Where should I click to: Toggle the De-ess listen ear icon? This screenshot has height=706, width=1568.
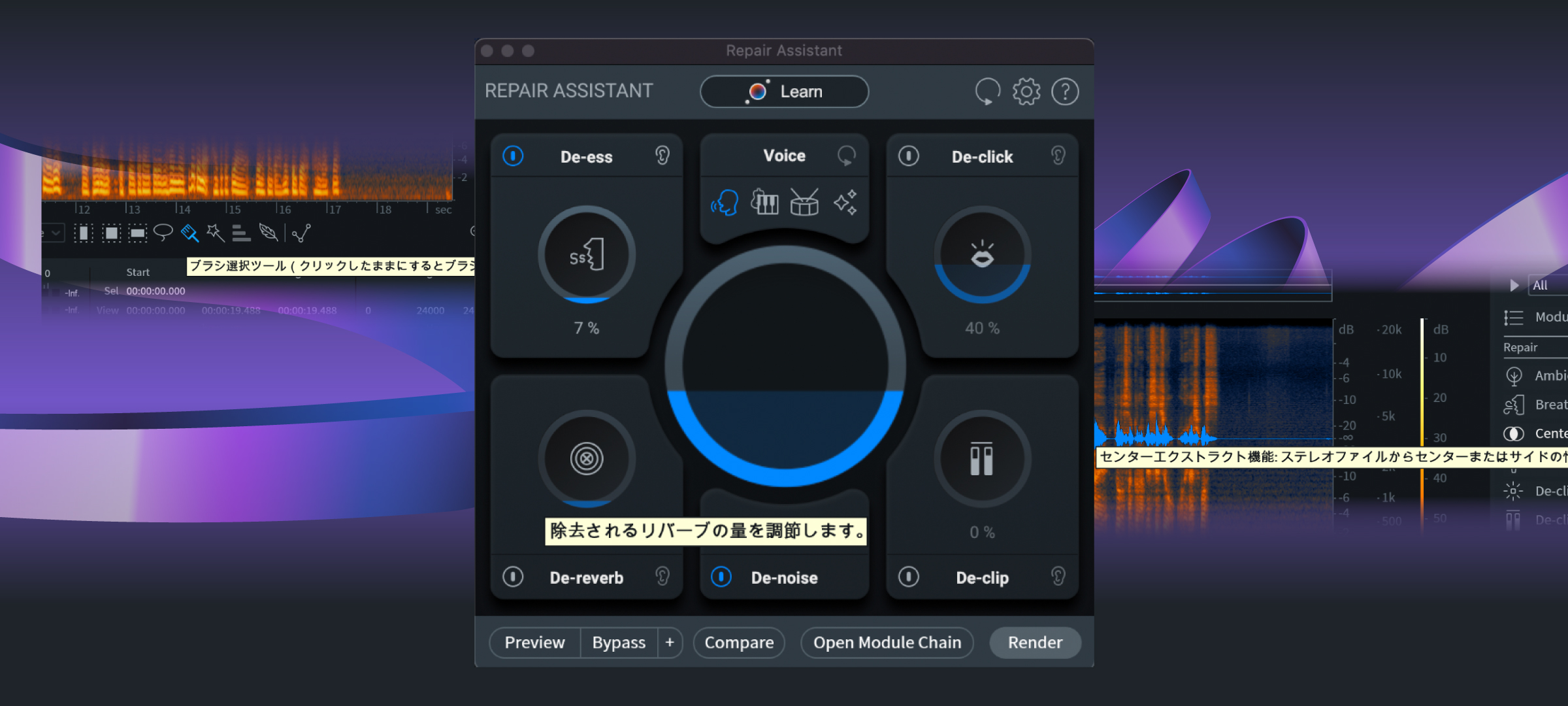pyautogui.click(x=662, y=156)
